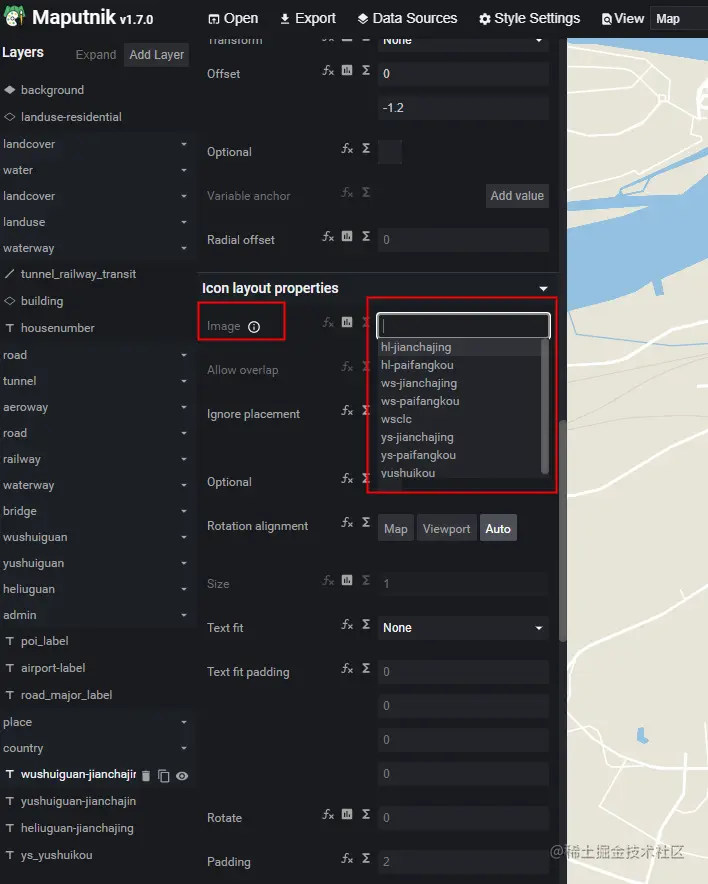
Task: Choose hl-jianchajing from the image list
Action: tap(459, 347)
